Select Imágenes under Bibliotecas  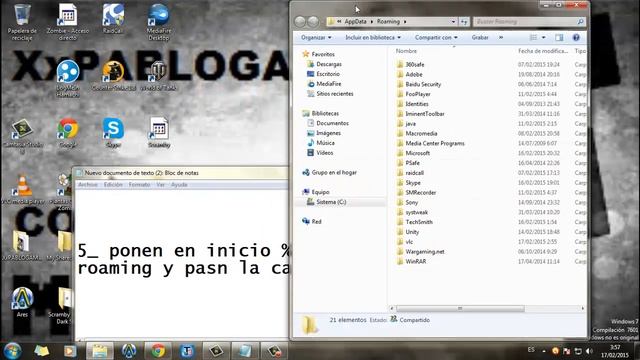328,133
